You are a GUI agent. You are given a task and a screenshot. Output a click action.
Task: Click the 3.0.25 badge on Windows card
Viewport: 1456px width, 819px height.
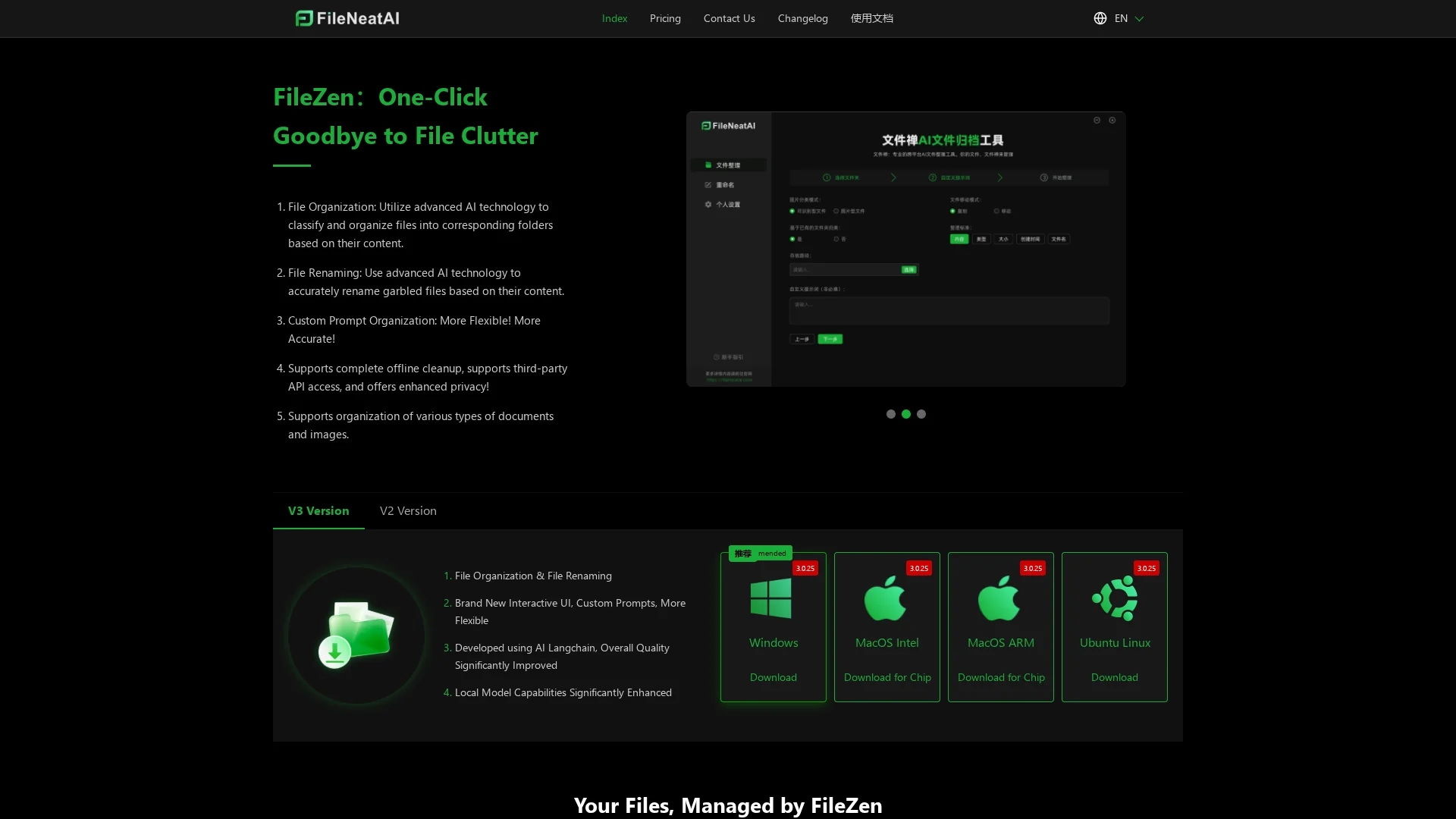click(805, 568)
